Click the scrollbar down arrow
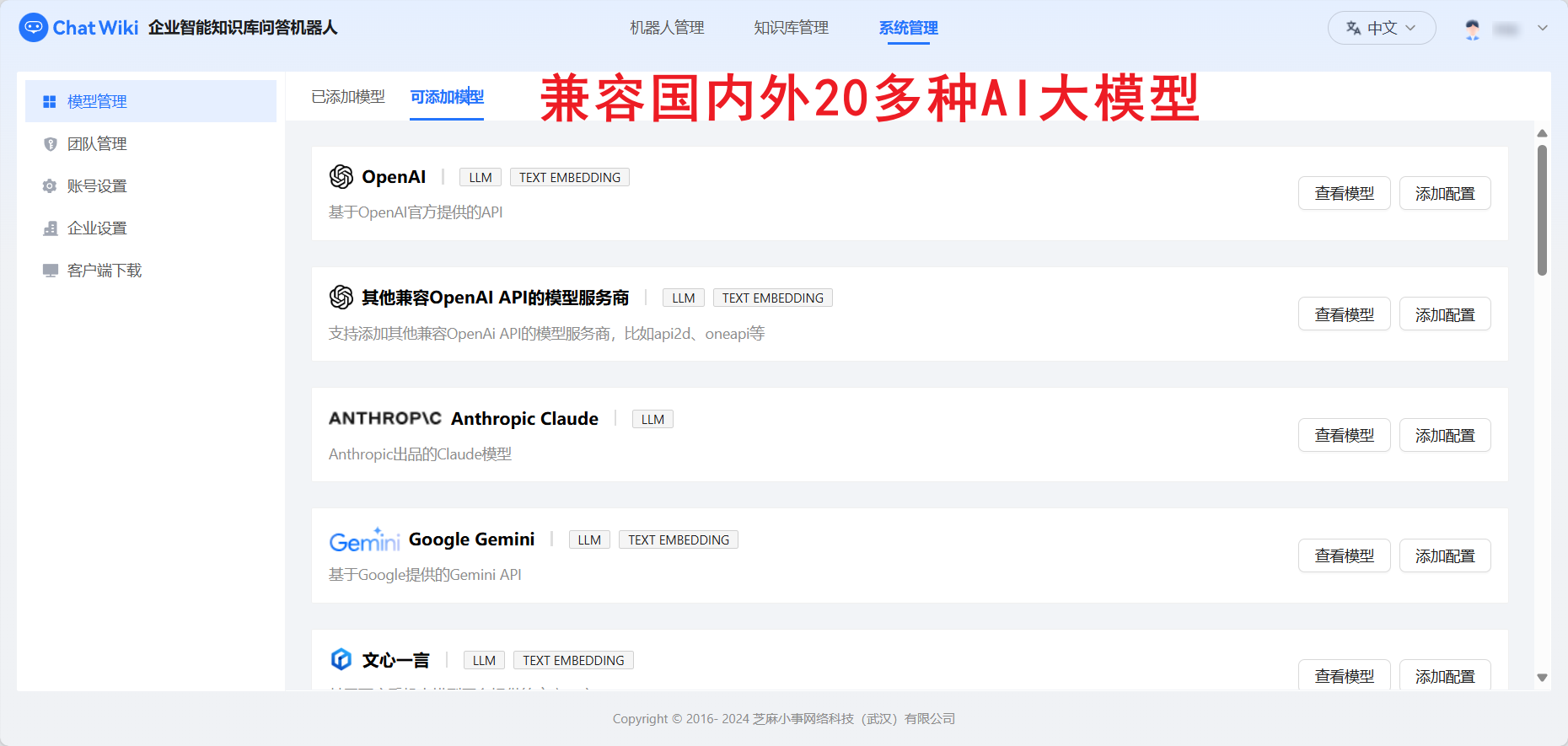This screenshot has height=746, width=1568. click(1542, 677)
